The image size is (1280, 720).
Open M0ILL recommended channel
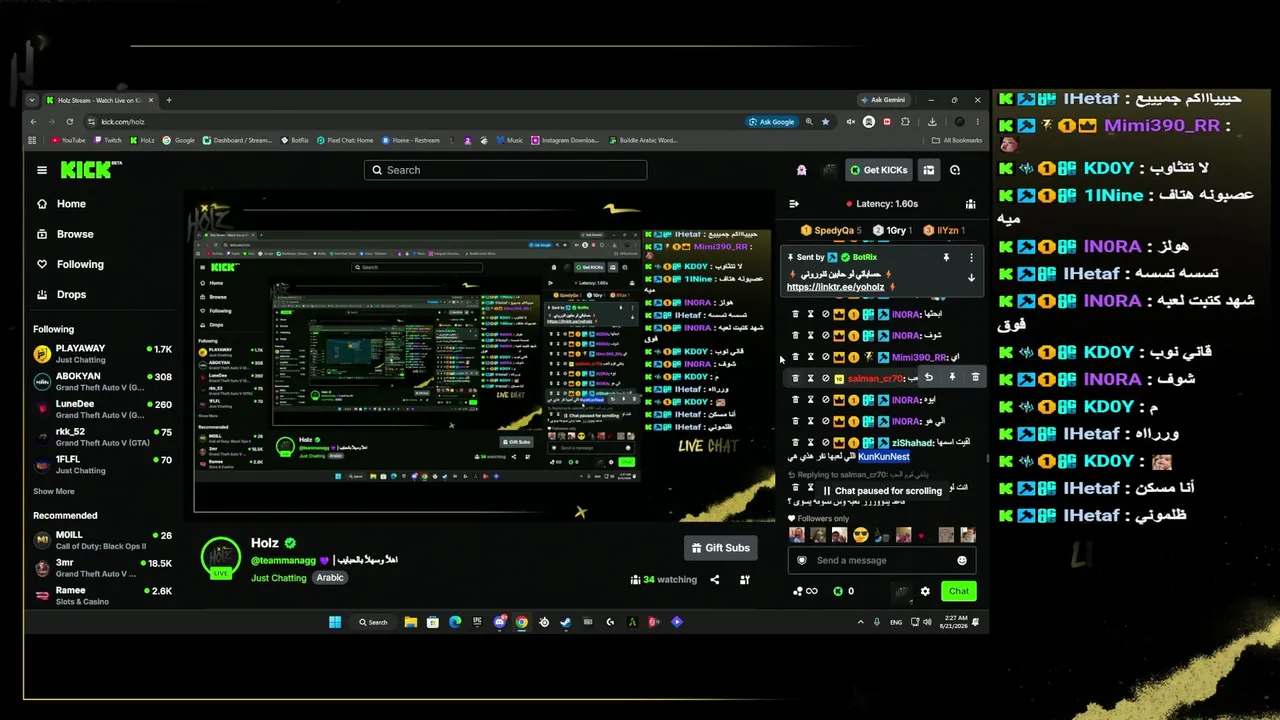click(103, 540)
